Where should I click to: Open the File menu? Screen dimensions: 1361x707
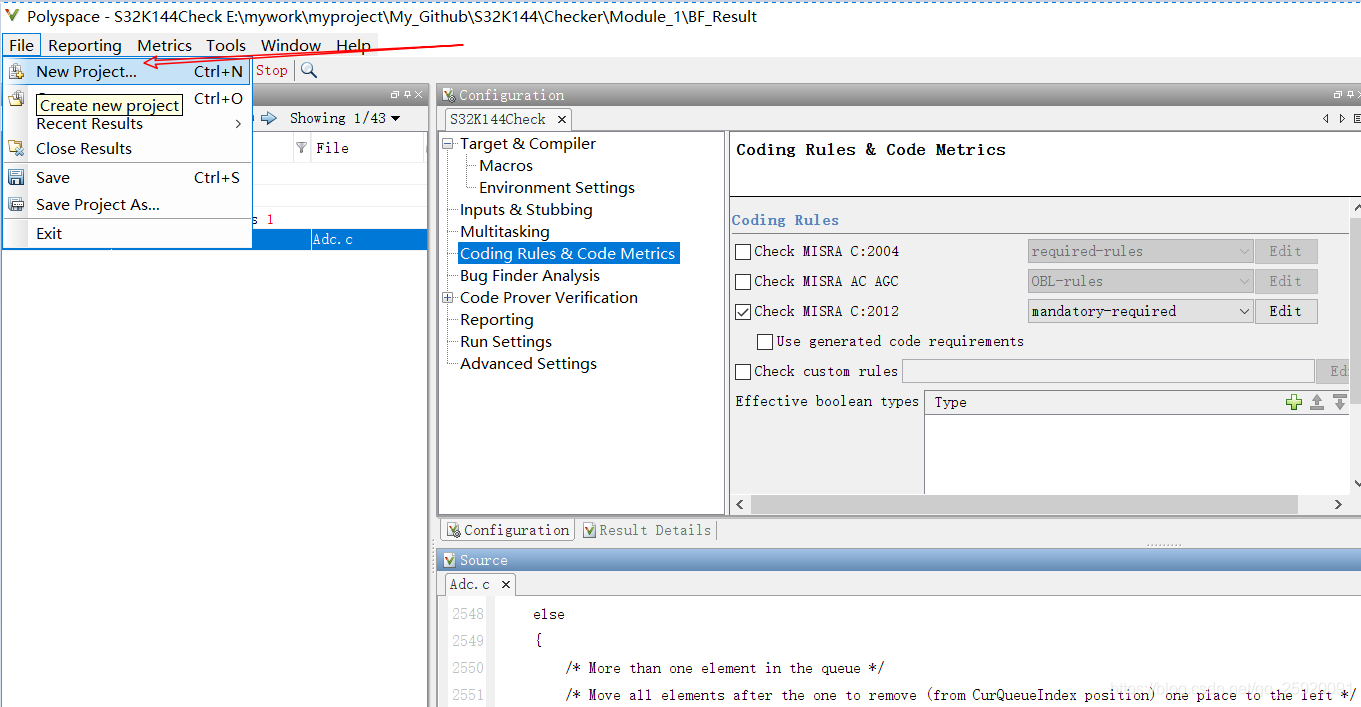coord(21,45)
